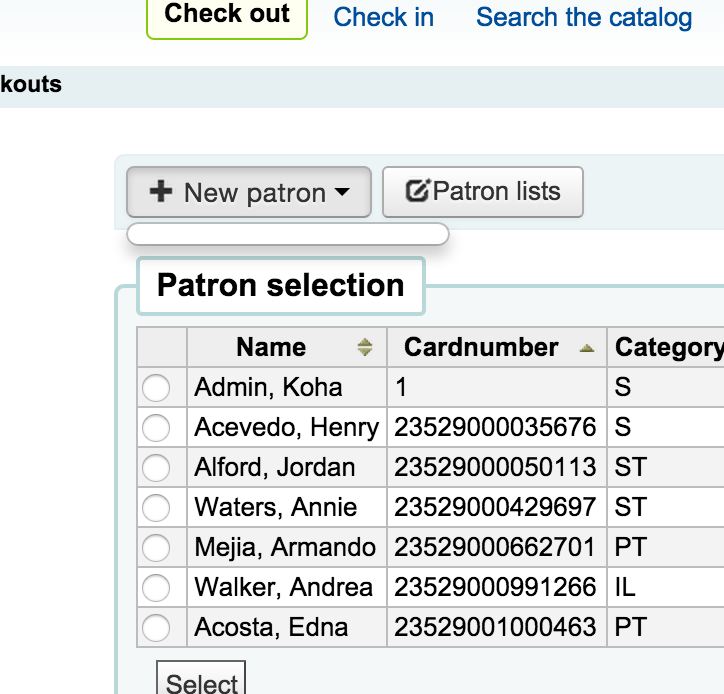
Task: Click the plus icon on New patron
Action: (x=160, y=192)
